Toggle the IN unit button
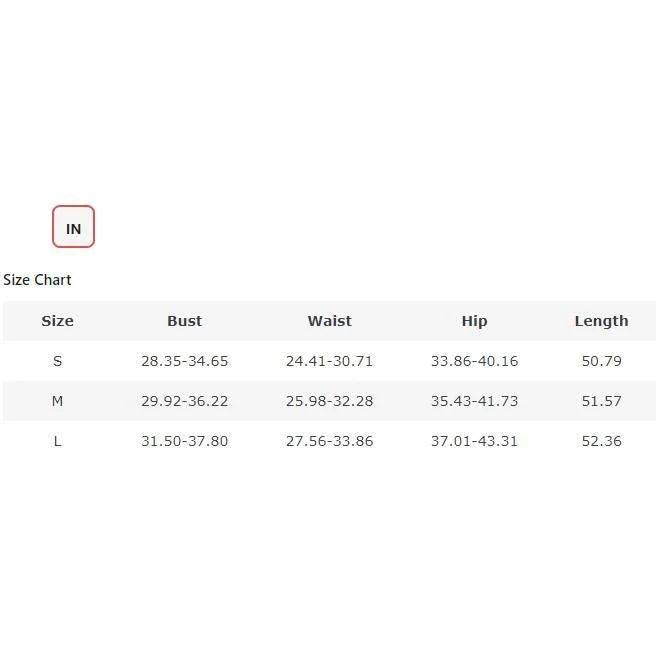The width and height of the screenshot is (656, 656). [x=73, y=226]
